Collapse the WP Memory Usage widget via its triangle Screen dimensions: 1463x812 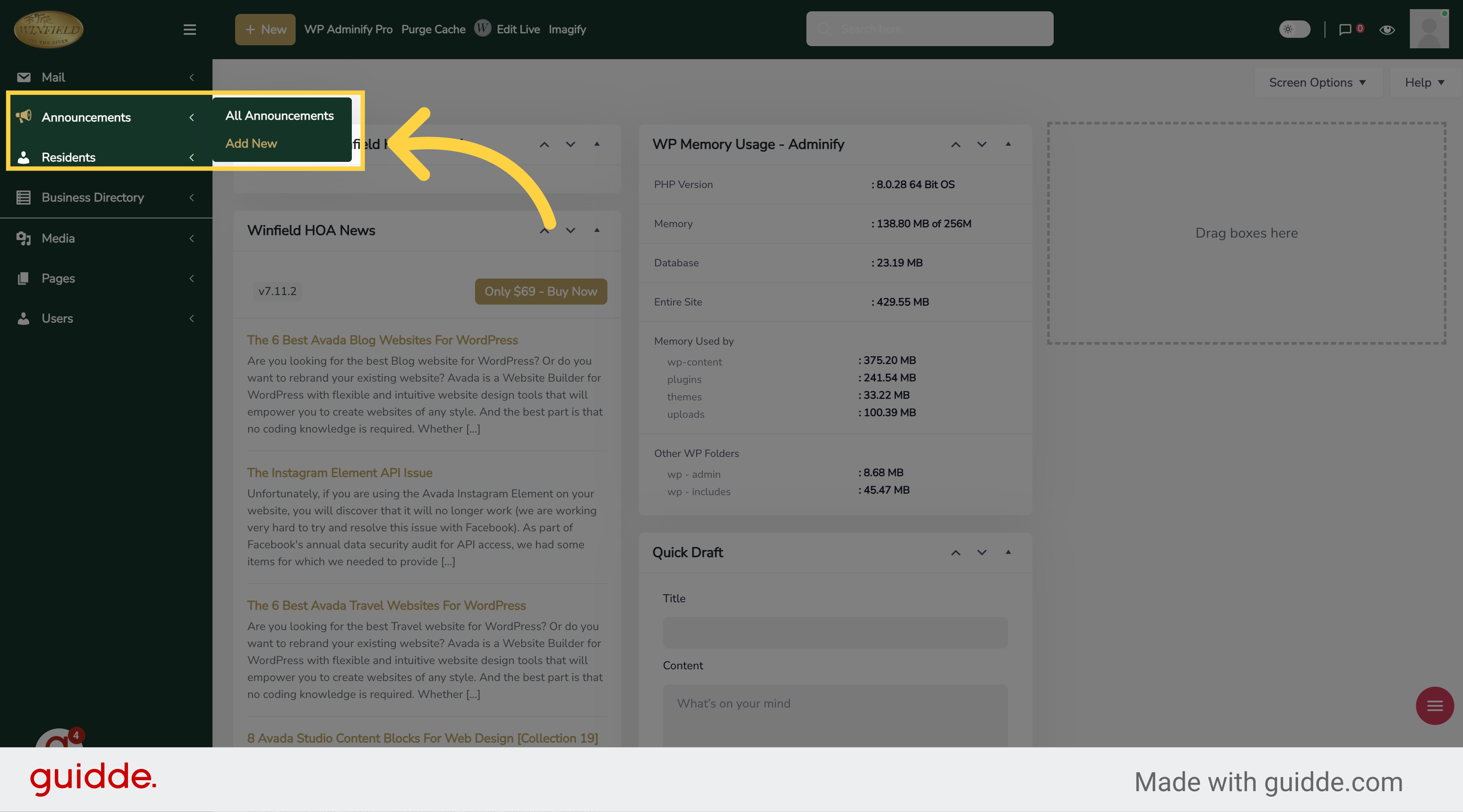(x=1008, y=144)
